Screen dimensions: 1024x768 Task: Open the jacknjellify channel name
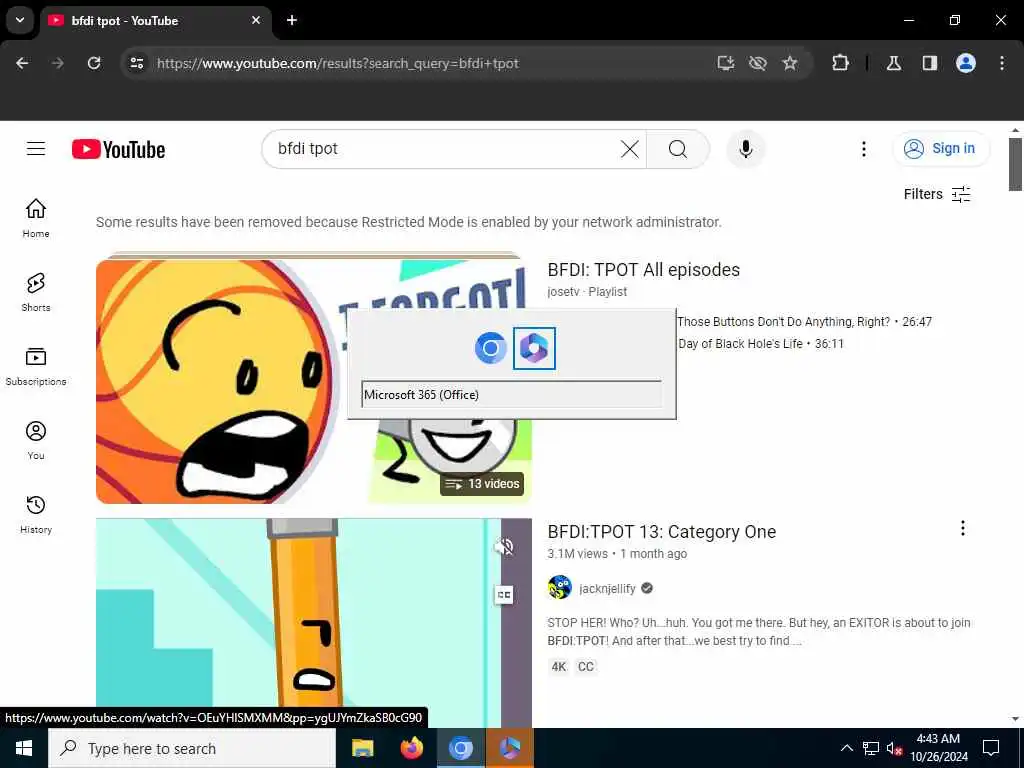pyautogui.click(x=607, y=588)
